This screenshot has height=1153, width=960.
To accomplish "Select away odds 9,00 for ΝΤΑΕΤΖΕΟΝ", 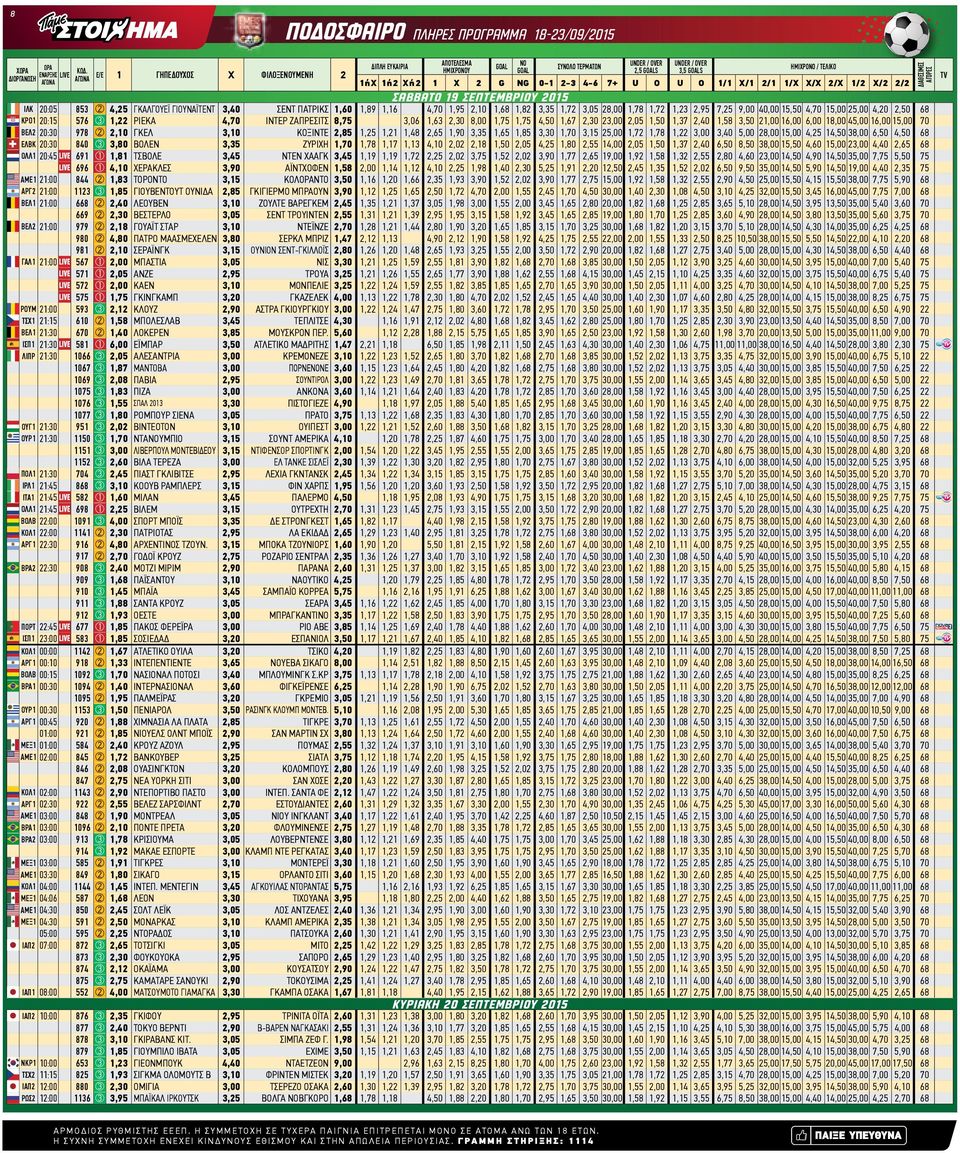I will coord(343,1063).
